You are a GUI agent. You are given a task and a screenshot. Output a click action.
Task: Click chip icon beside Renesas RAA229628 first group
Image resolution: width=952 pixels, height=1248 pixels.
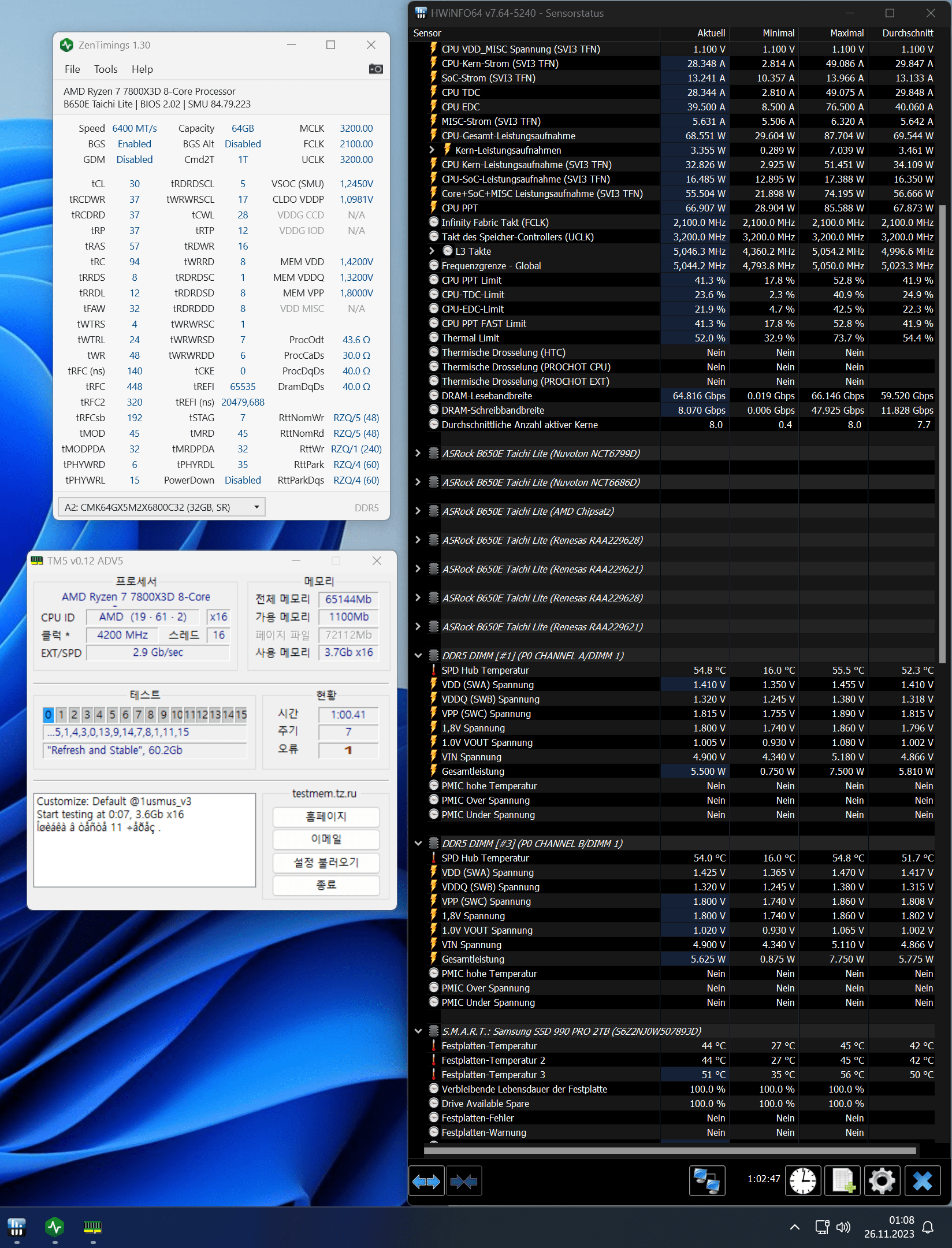434,540
